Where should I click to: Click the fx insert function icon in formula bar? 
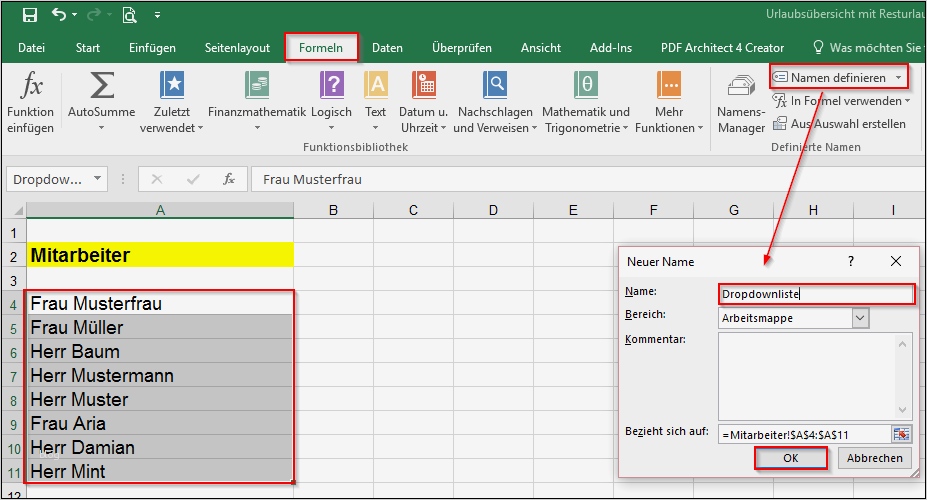coord(229,179)
